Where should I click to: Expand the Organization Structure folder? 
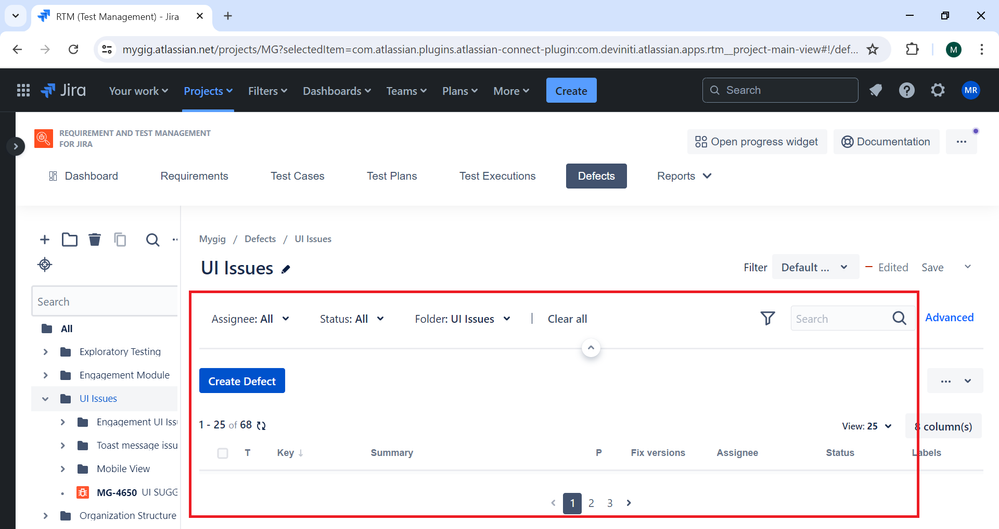pyautogui.click(x=45, y=516)
